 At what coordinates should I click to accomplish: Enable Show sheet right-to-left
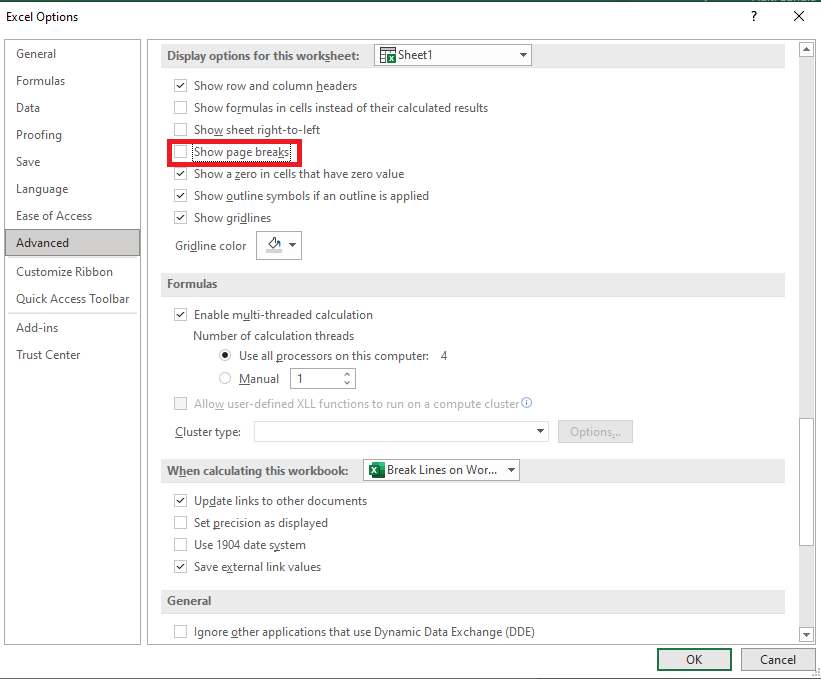[x=181, y=129]
